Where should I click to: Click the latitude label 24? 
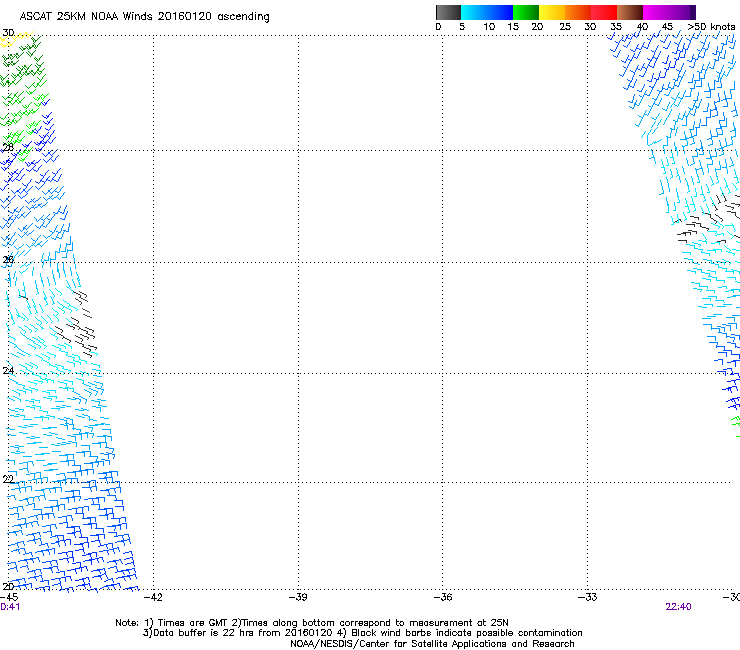8,371
